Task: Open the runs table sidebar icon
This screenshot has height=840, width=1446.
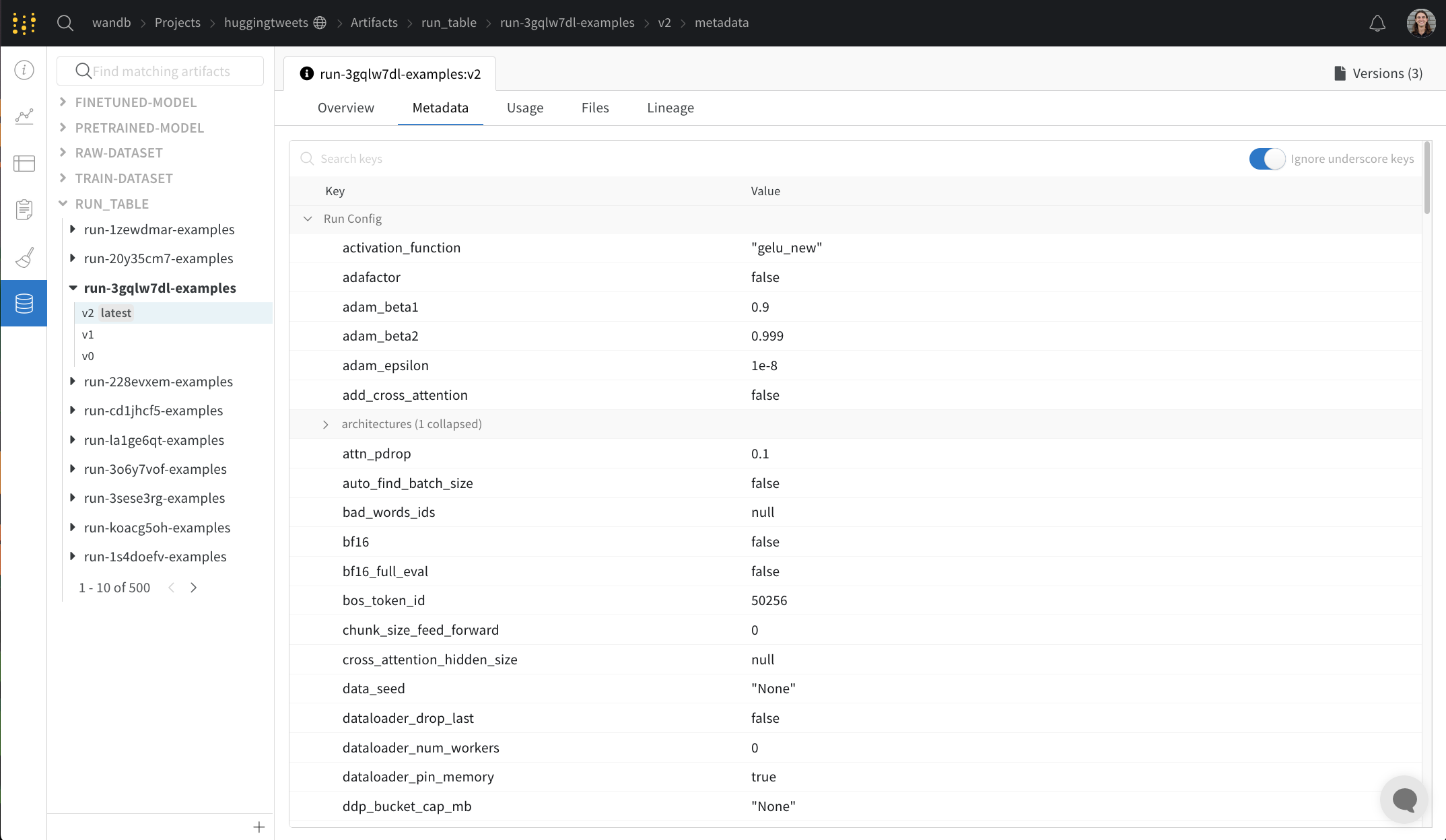Action: pyautogui.click(x=24, y=164)
